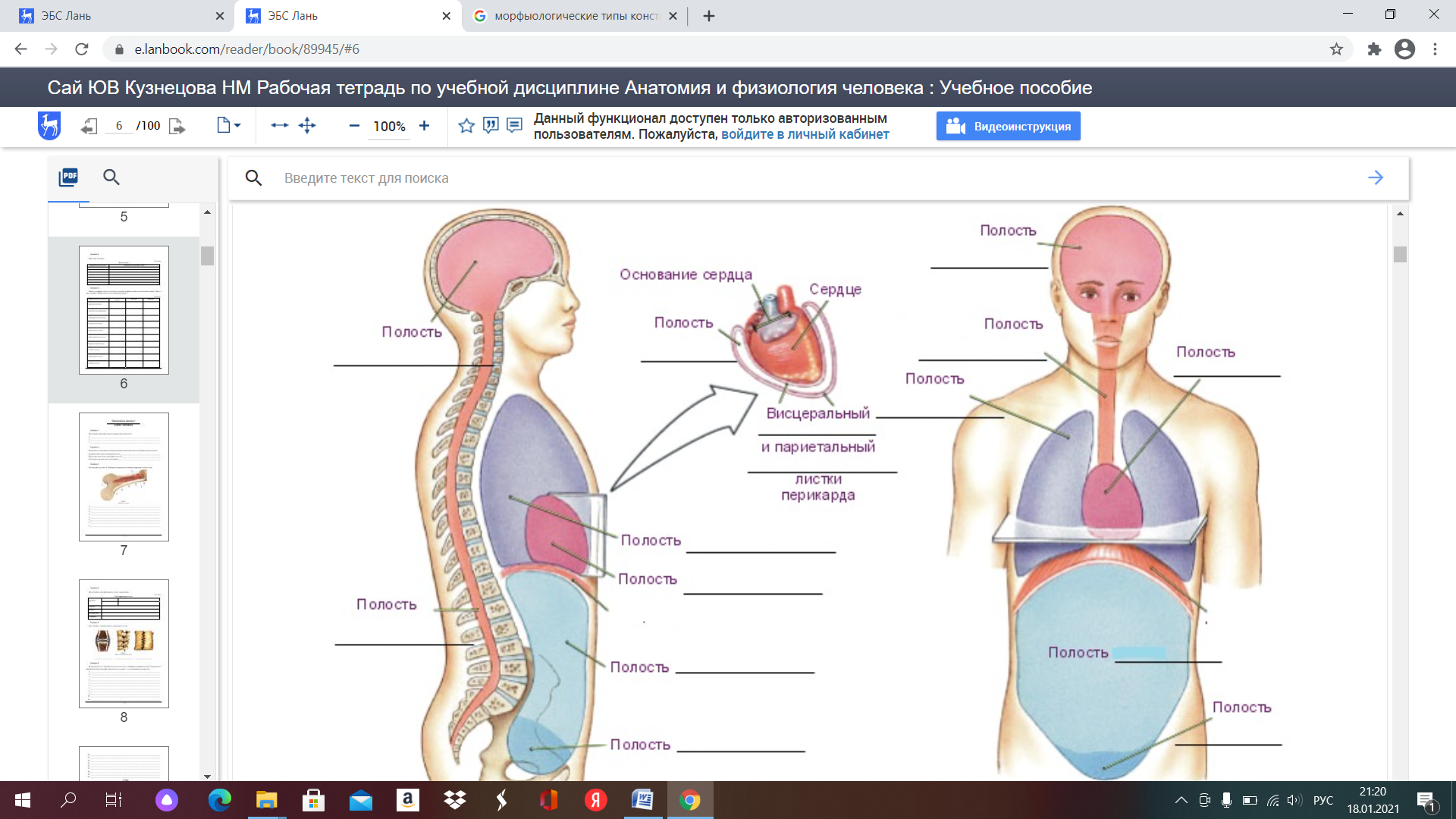Open the page layout dropdown
The width and height of the screenshot is (1456, 819).
coord(228,125)
